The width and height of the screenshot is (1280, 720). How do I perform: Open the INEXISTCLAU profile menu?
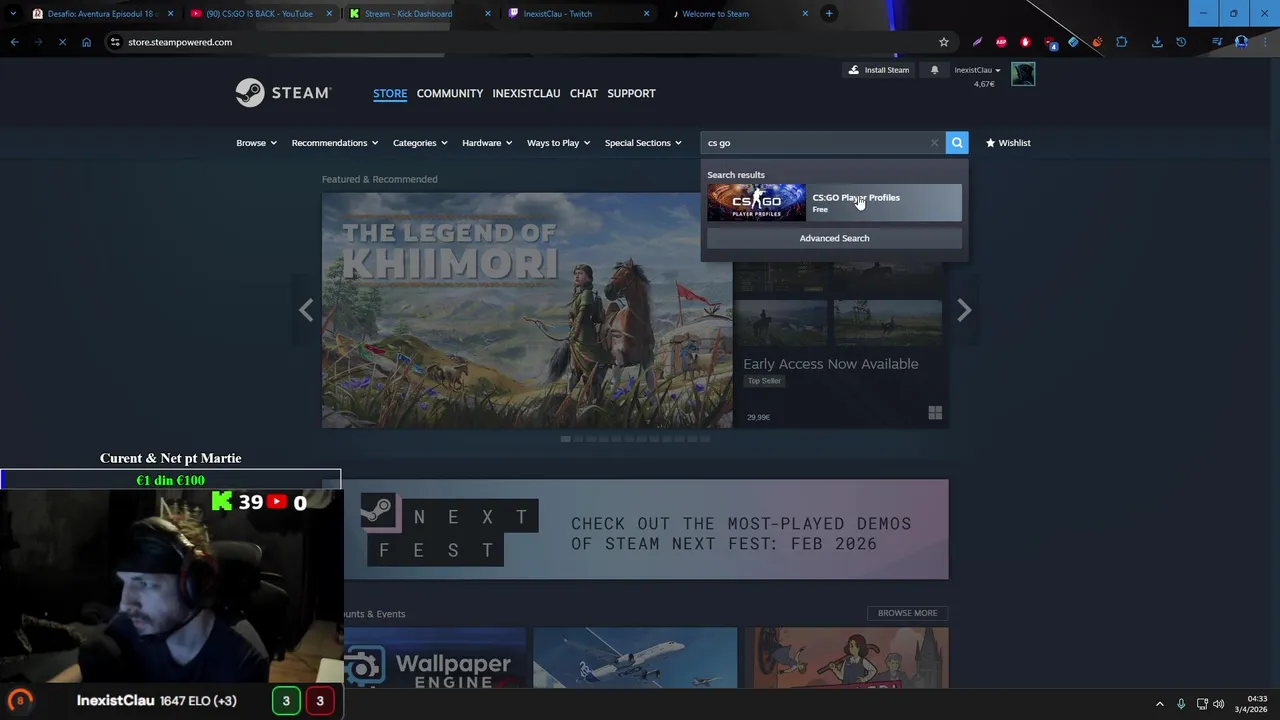click(526, 93)
